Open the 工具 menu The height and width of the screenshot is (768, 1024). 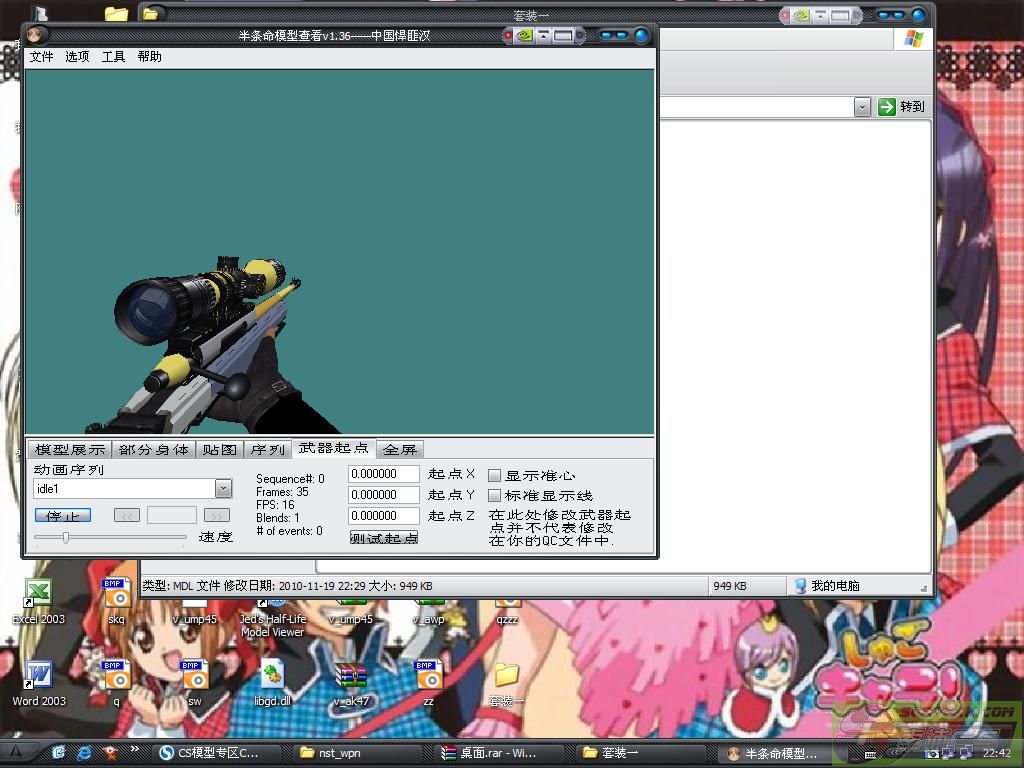[114, 57]
